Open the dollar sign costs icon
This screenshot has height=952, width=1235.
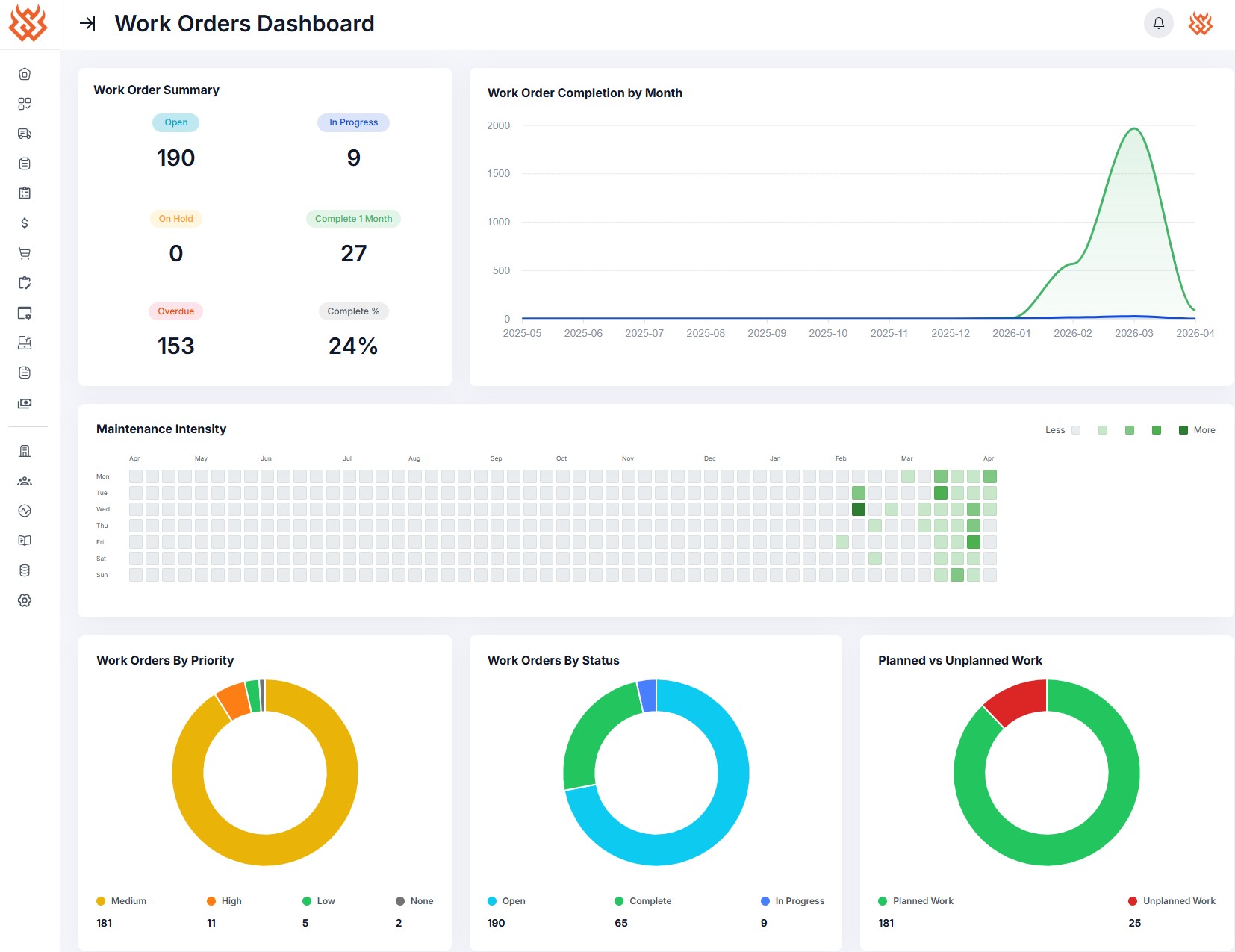click(25, 223)
